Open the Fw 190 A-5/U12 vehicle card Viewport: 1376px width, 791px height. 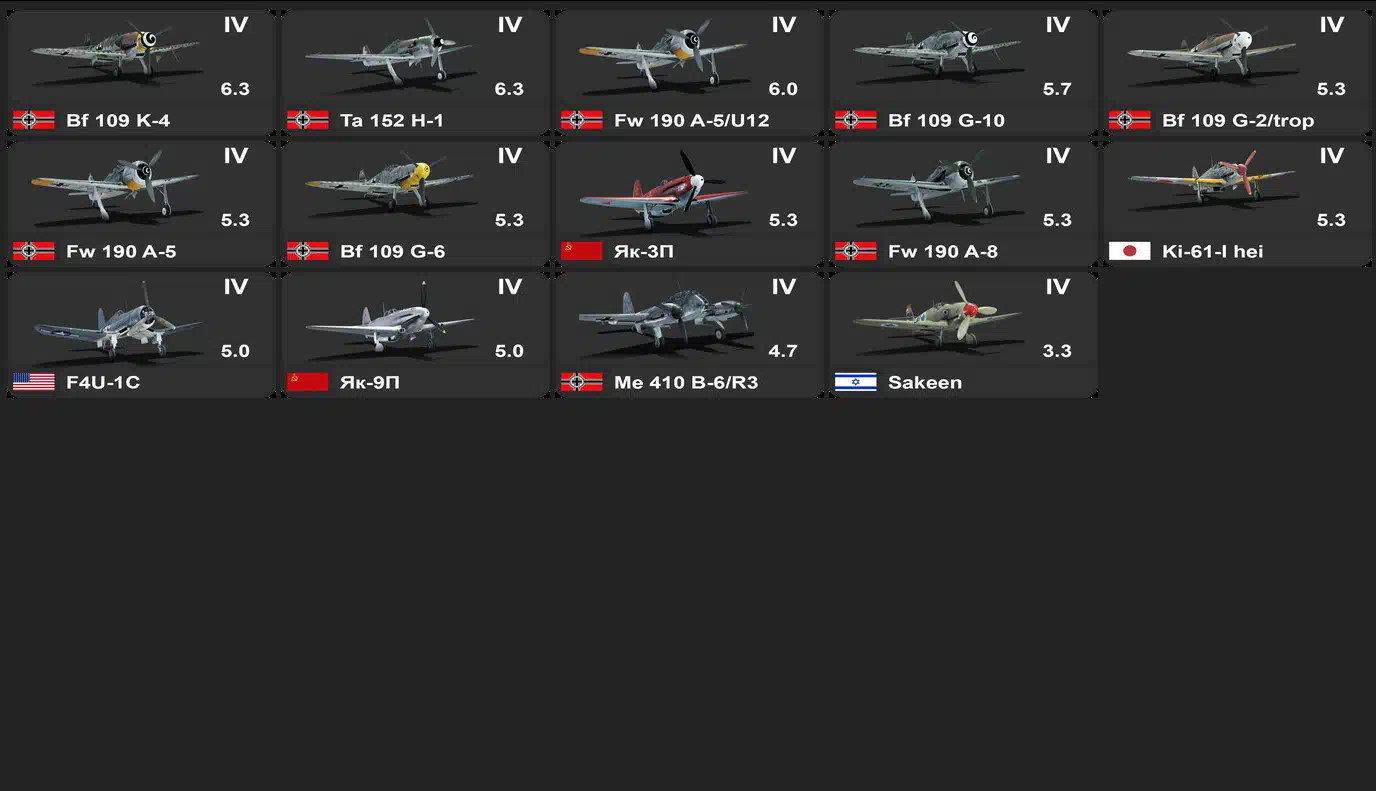tap(689, 73)
